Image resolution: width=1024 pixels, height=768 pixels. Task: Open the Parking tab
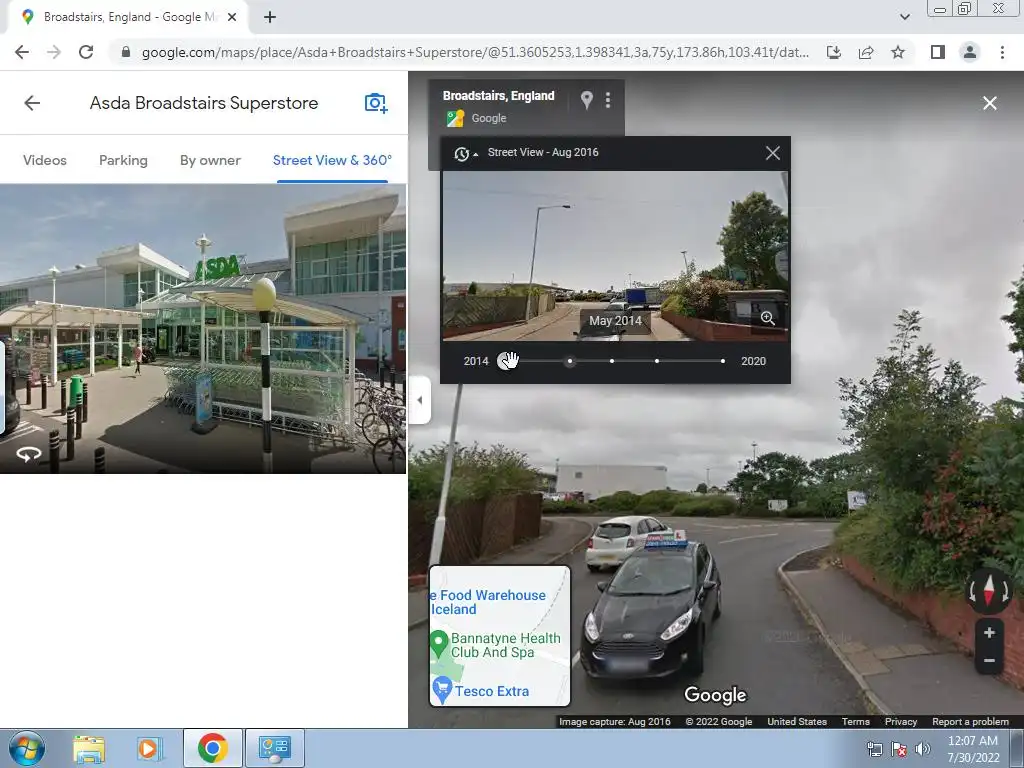[x=123, y=161]
